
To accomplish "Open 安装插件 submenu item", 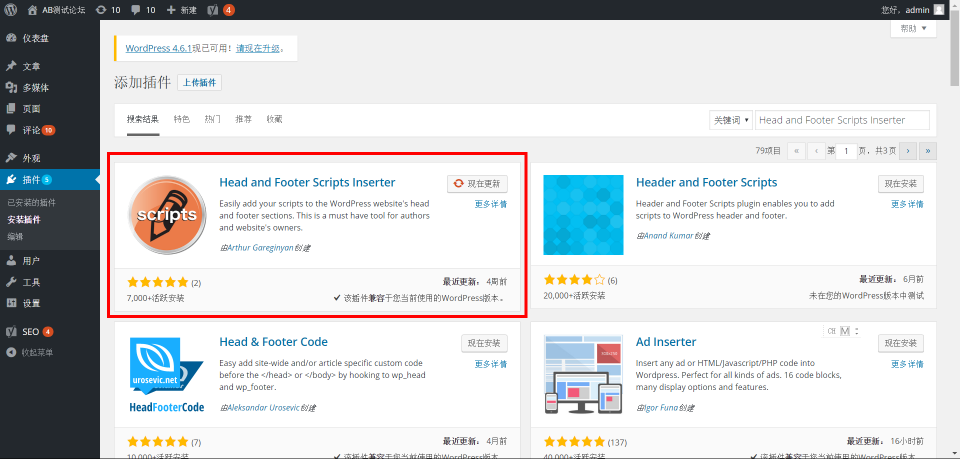I will tap(24, 220).
